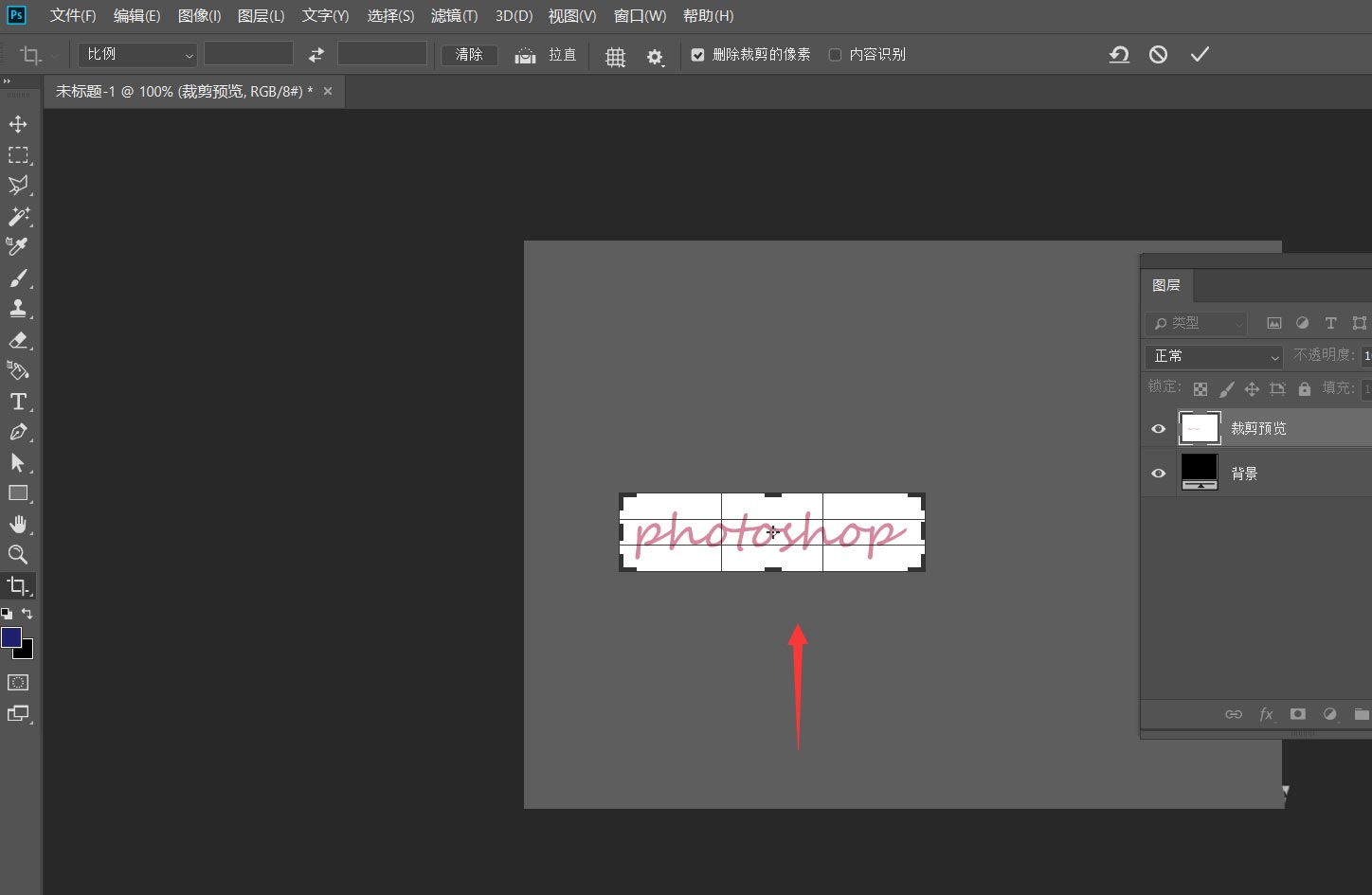Add a layer mask
This screenshot has width=1372, height=895.
tap(1298, 714)
